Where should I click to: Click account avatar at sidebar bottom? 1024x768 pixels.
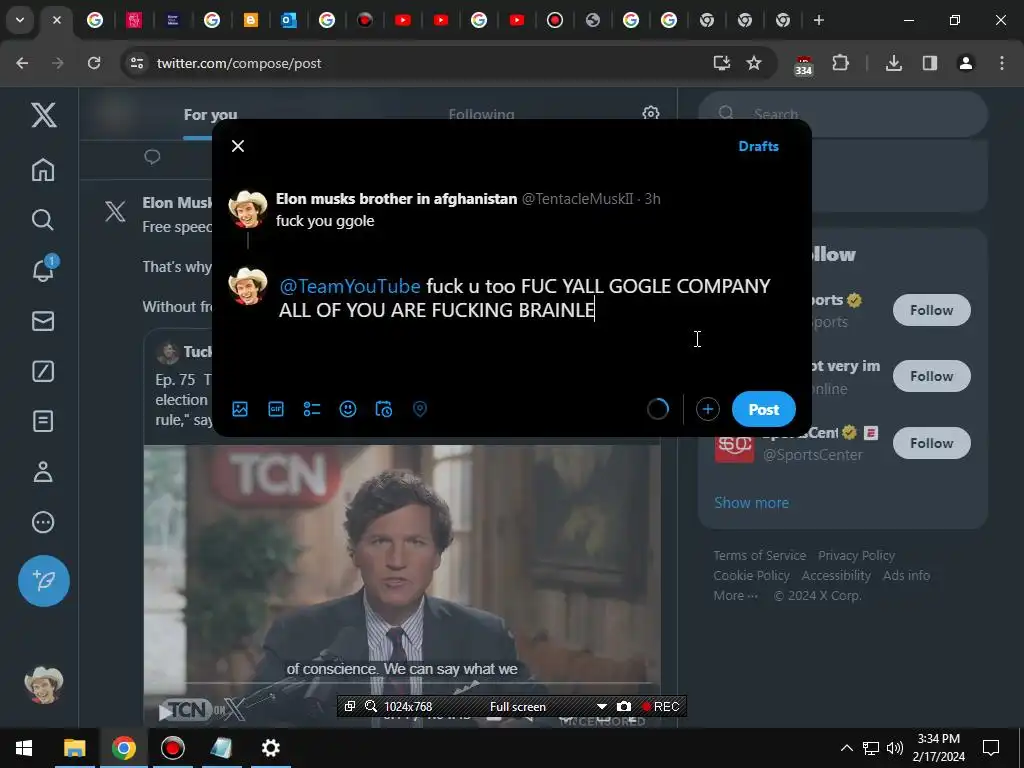(x=44, y=686)
